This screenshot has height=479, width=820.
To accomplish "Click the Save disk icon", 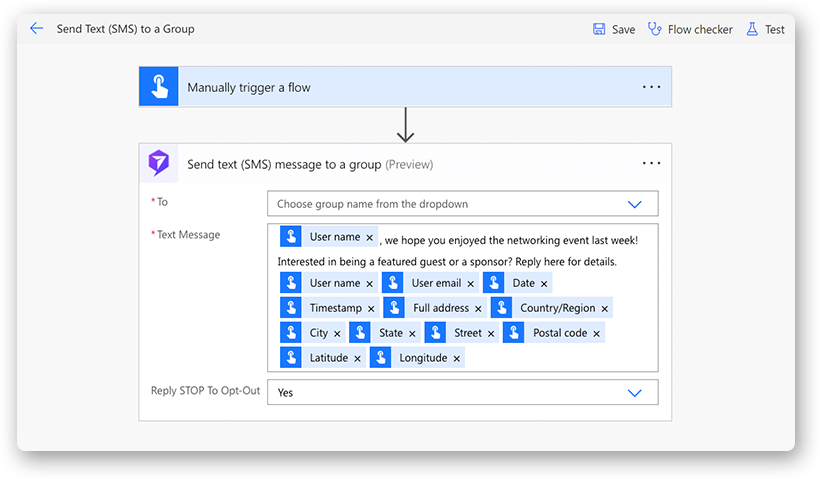I will [x=599, y=29].
